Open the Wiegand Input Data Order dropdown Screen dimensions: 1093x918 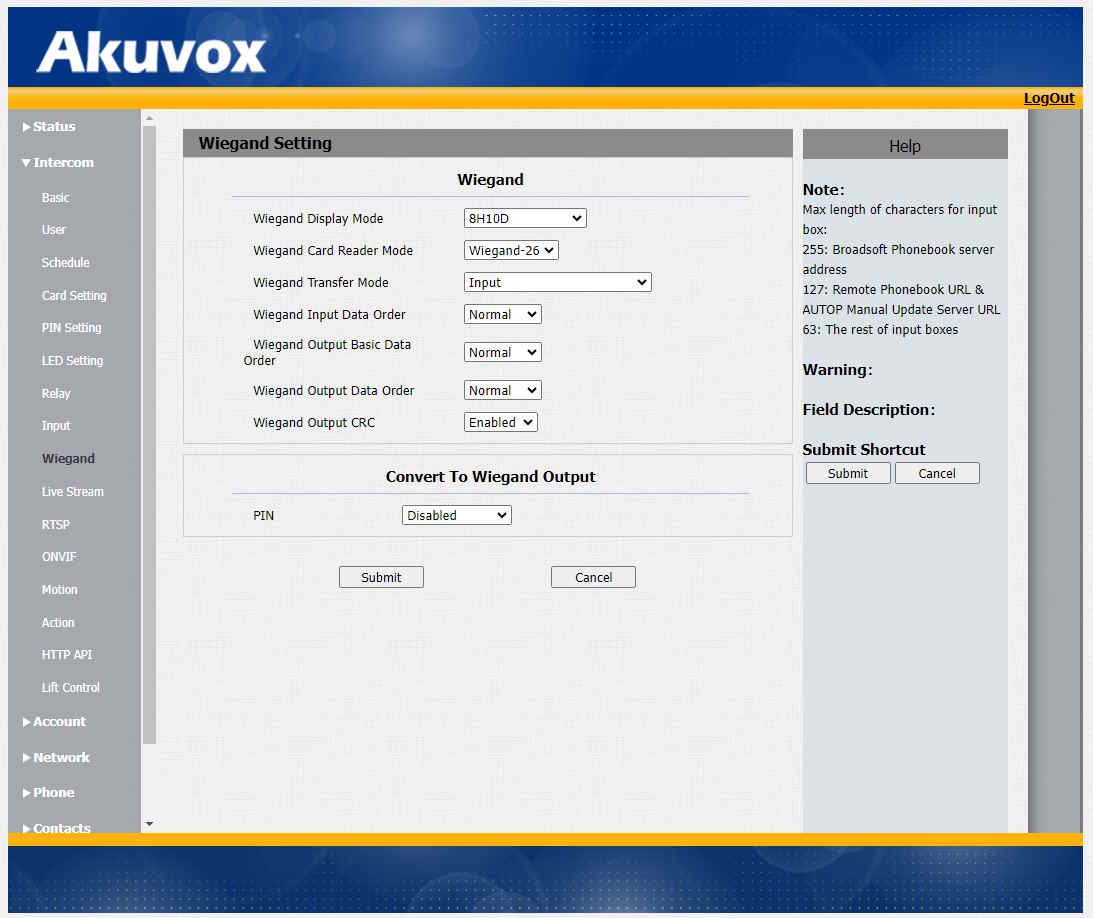(x=502, y=313)
